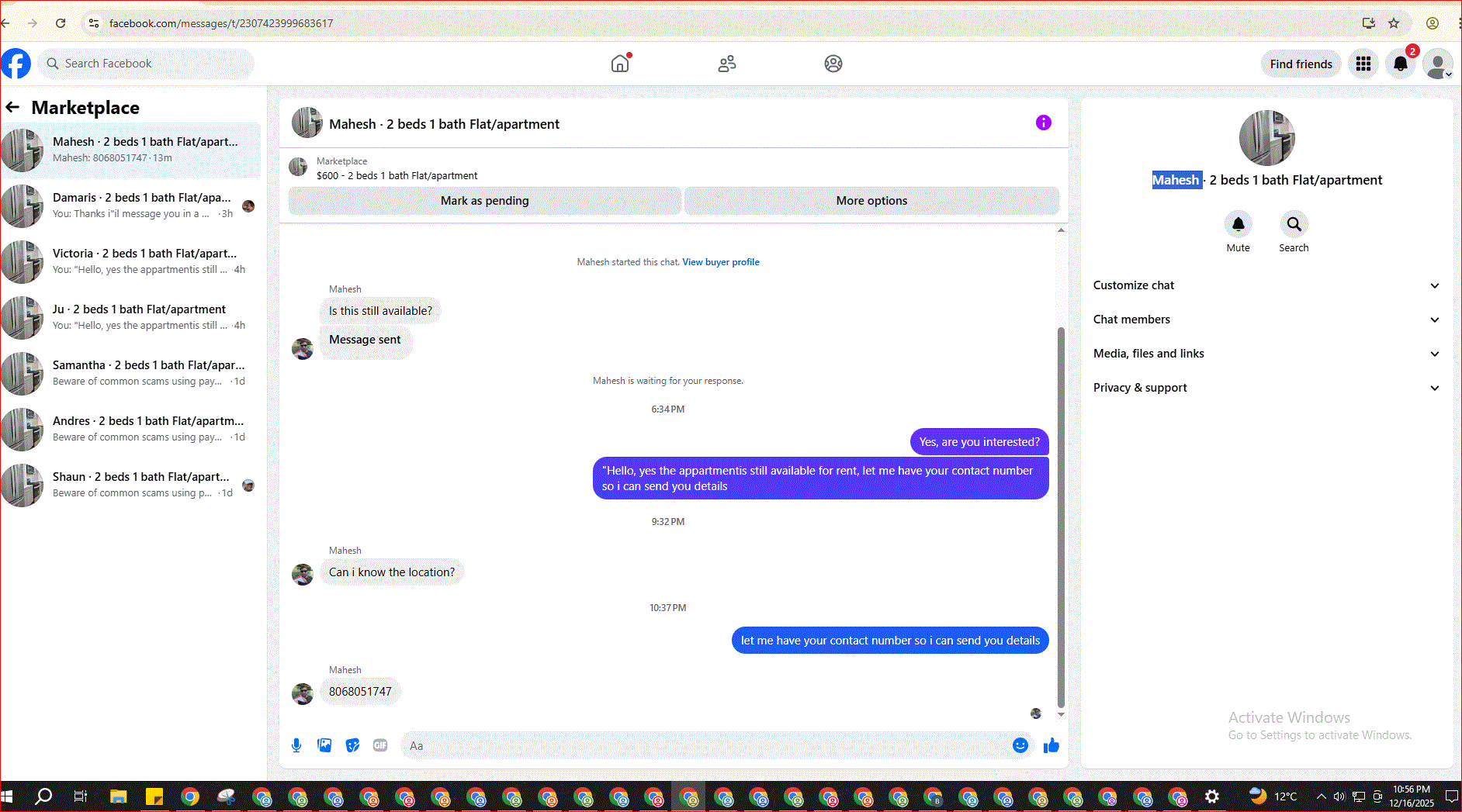Choose a GIF
This screenshot has height=812, width=1462.
point(380,745)
